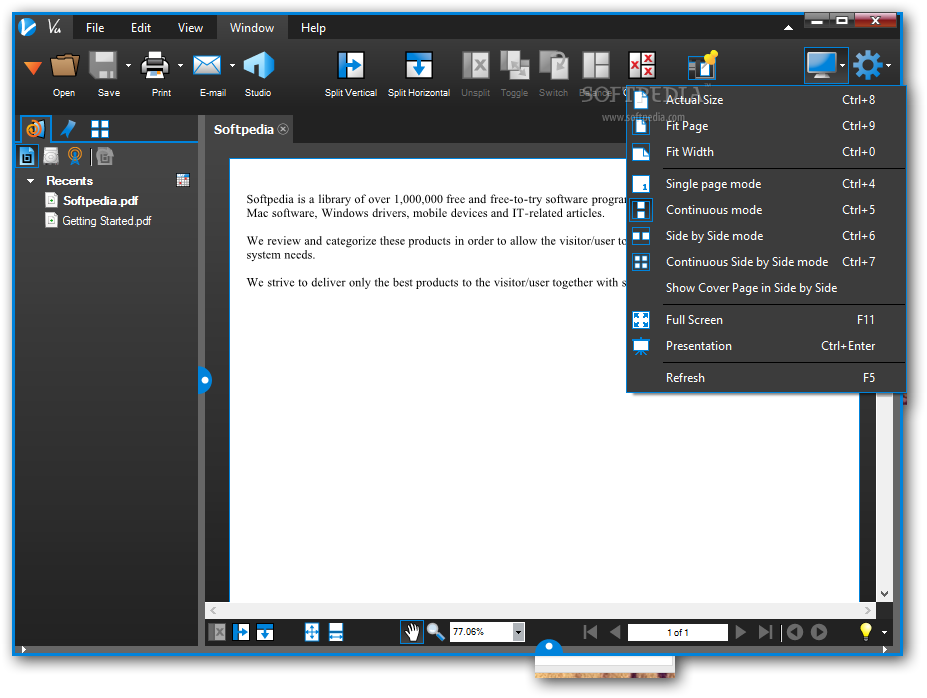Select Continuous Side by Side mode
927x698 pixels.
[766, 262]
